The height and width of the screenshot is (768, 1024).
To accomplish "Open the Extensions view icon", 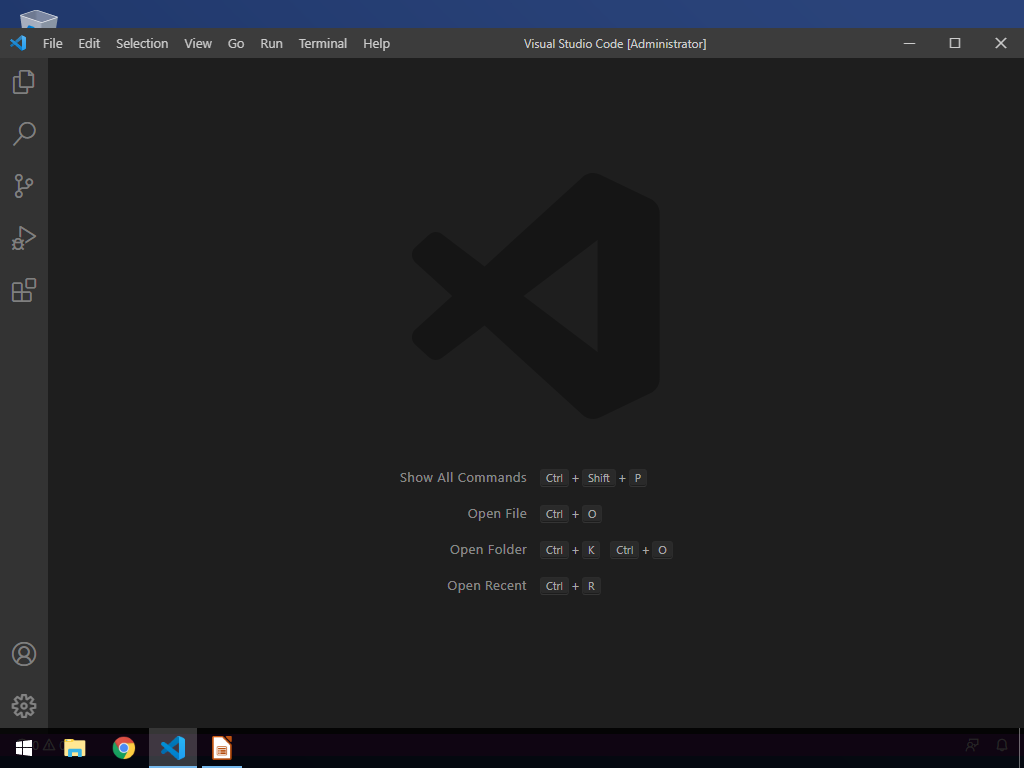I will tap(24, 290).
